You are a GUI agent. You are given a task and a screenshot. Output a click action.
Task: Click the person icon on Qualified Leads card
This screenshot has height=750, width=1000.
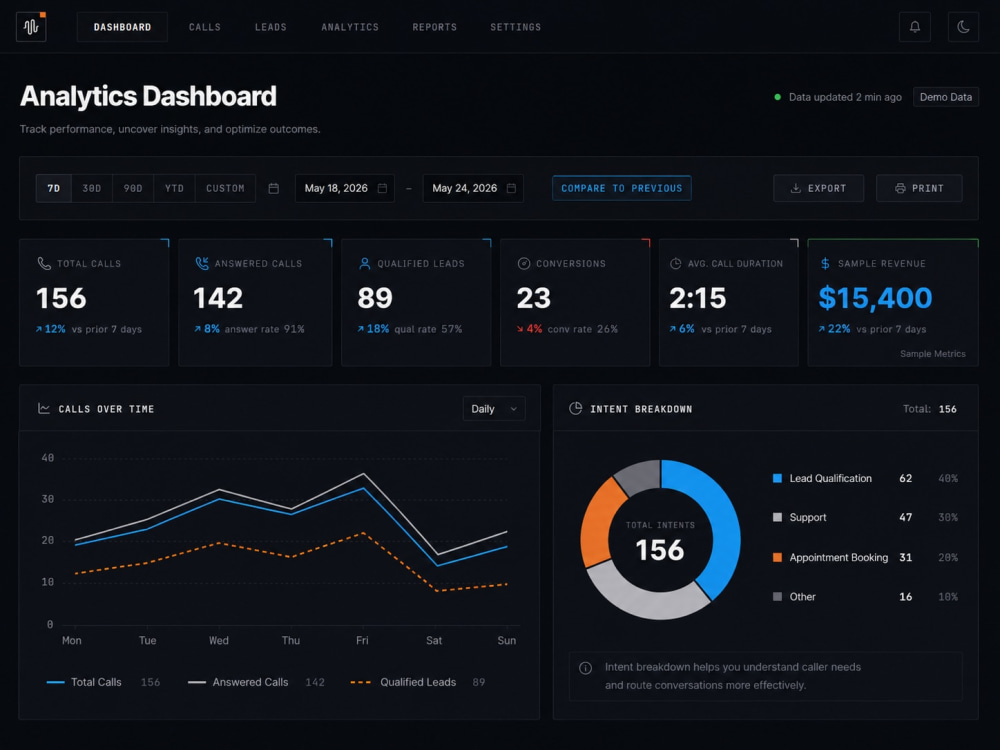[365, 263]
